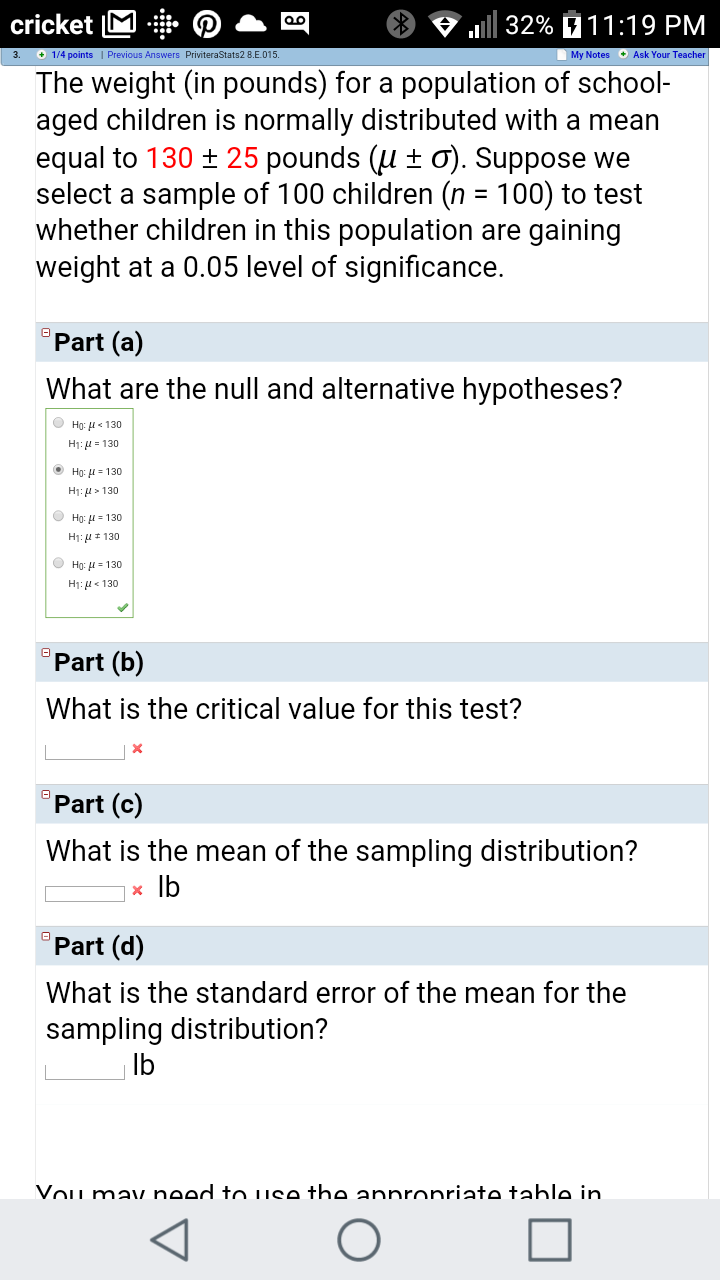The height and width of the screenshot is (1280, 720).
Task: Tap the Android home circle button
Action: point(359,1240)
